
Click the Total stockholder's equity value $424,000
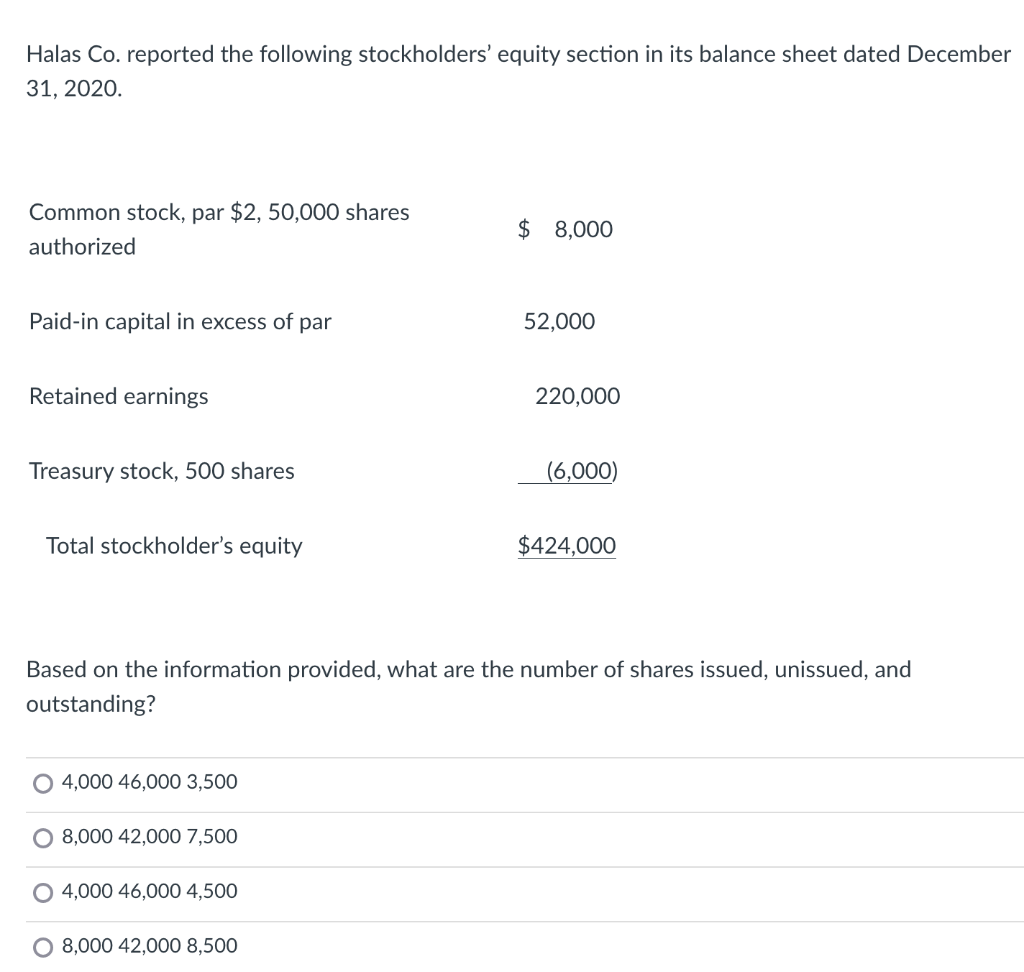tap(566, 546)
